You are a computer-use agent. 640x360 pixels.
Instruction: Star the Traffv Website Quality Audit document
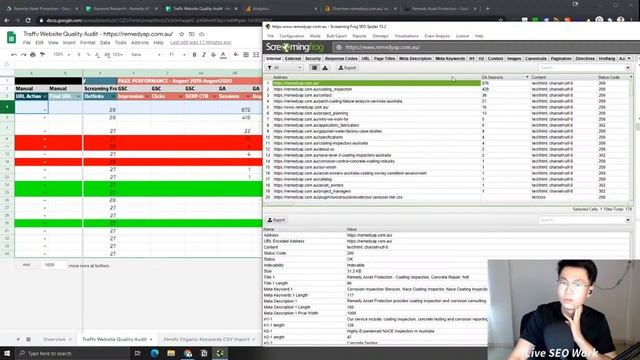click(181, 34)
